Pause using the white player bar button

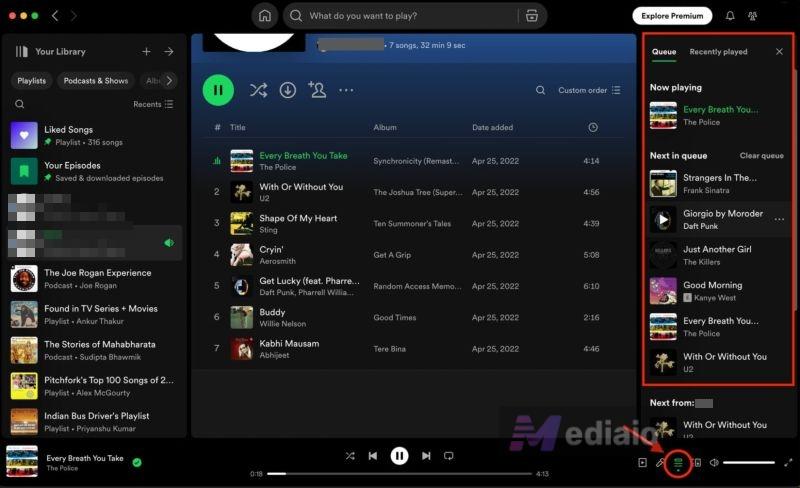click(399, 456)
